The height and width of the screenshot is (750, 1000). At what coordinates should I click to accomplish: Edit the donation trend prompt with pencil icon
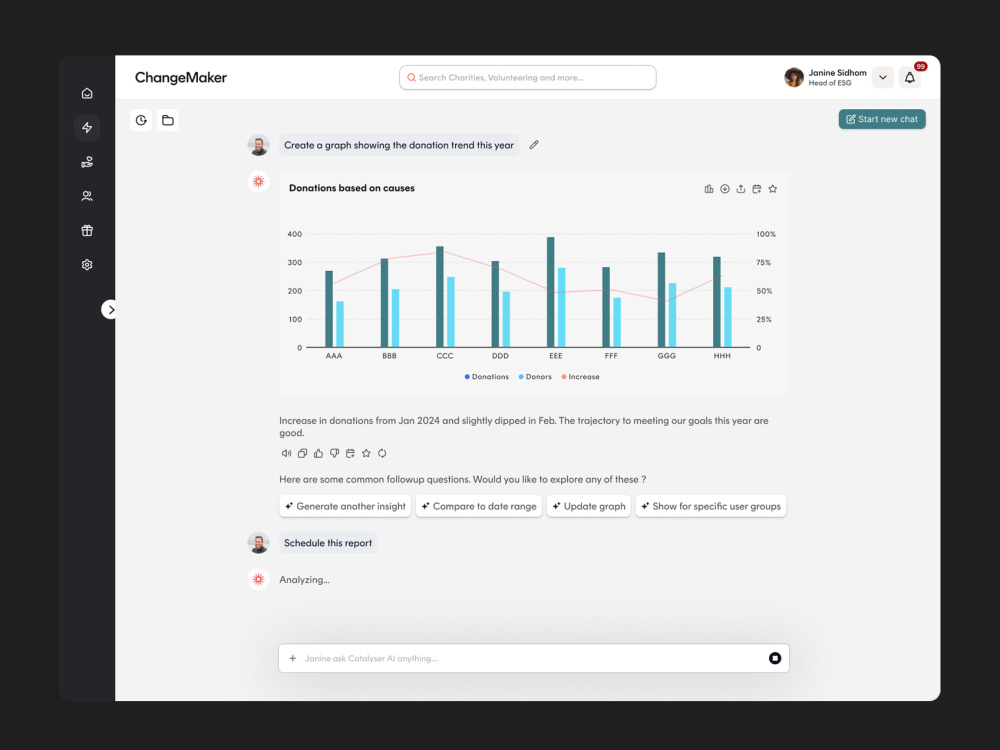(x=534, y=145)
